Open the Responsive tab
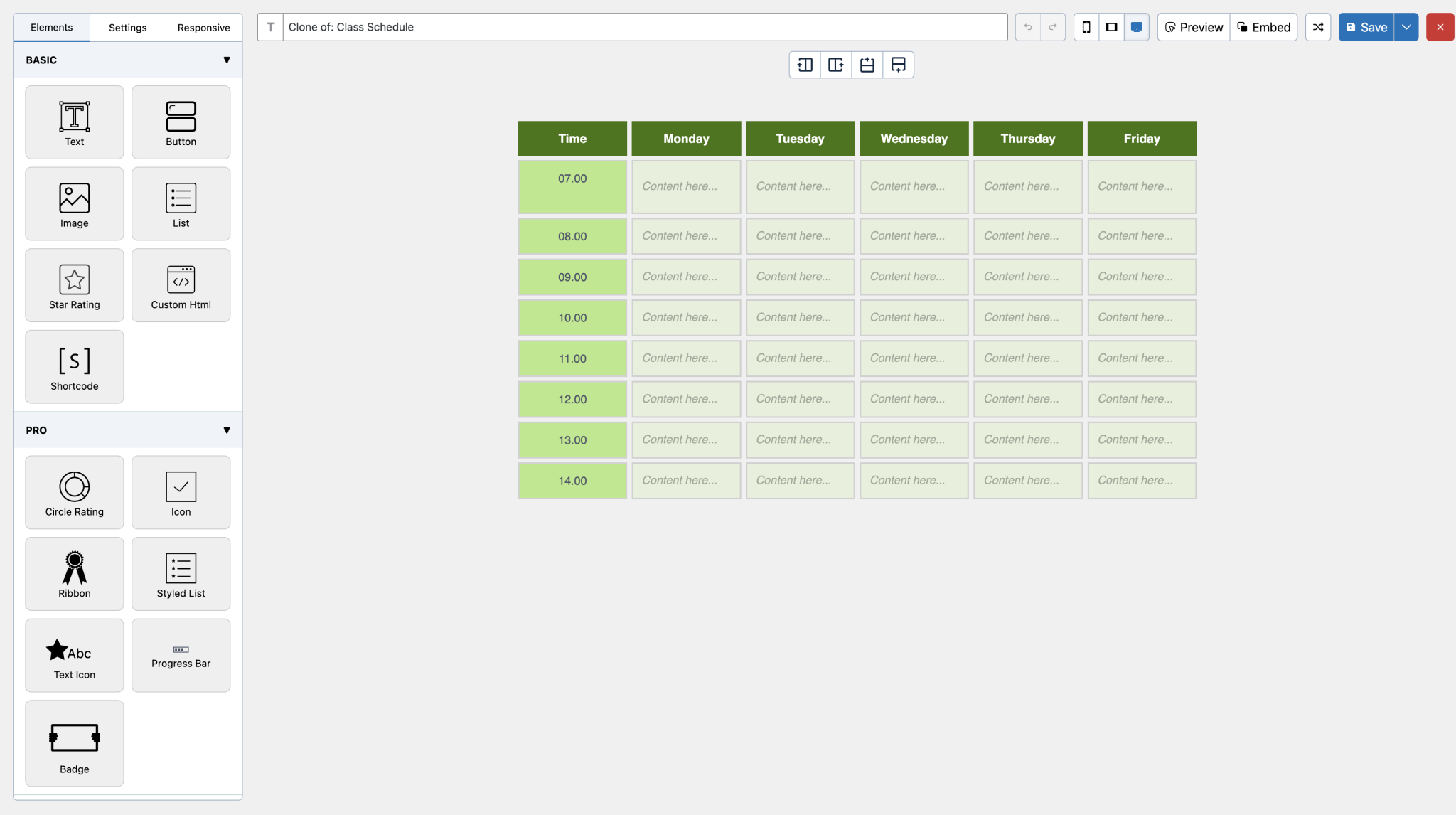This screenshot has width=1456, height=815. coord(203,27)
